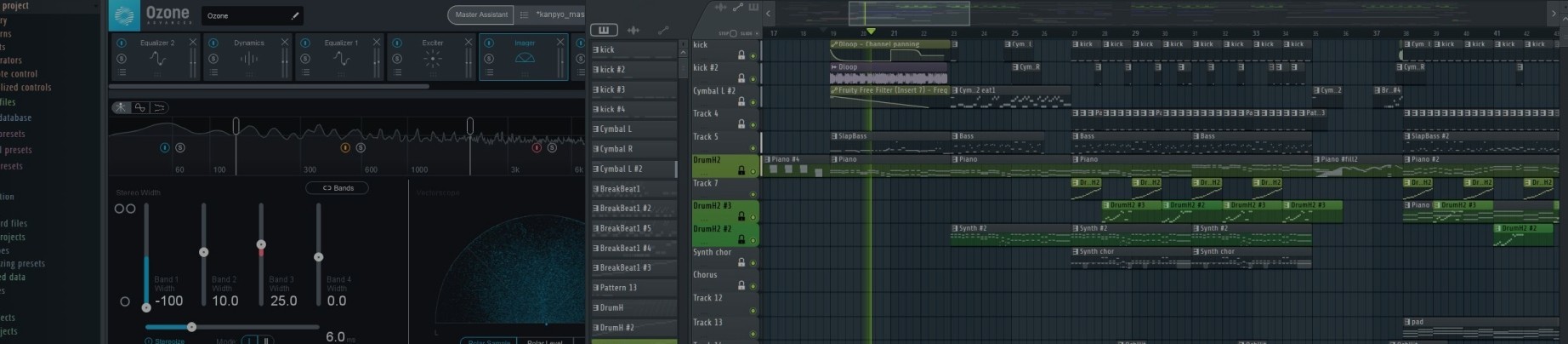Remove the Equalizer 2 module
This screenshot has height=344, width=1568.
pos(193,42)
